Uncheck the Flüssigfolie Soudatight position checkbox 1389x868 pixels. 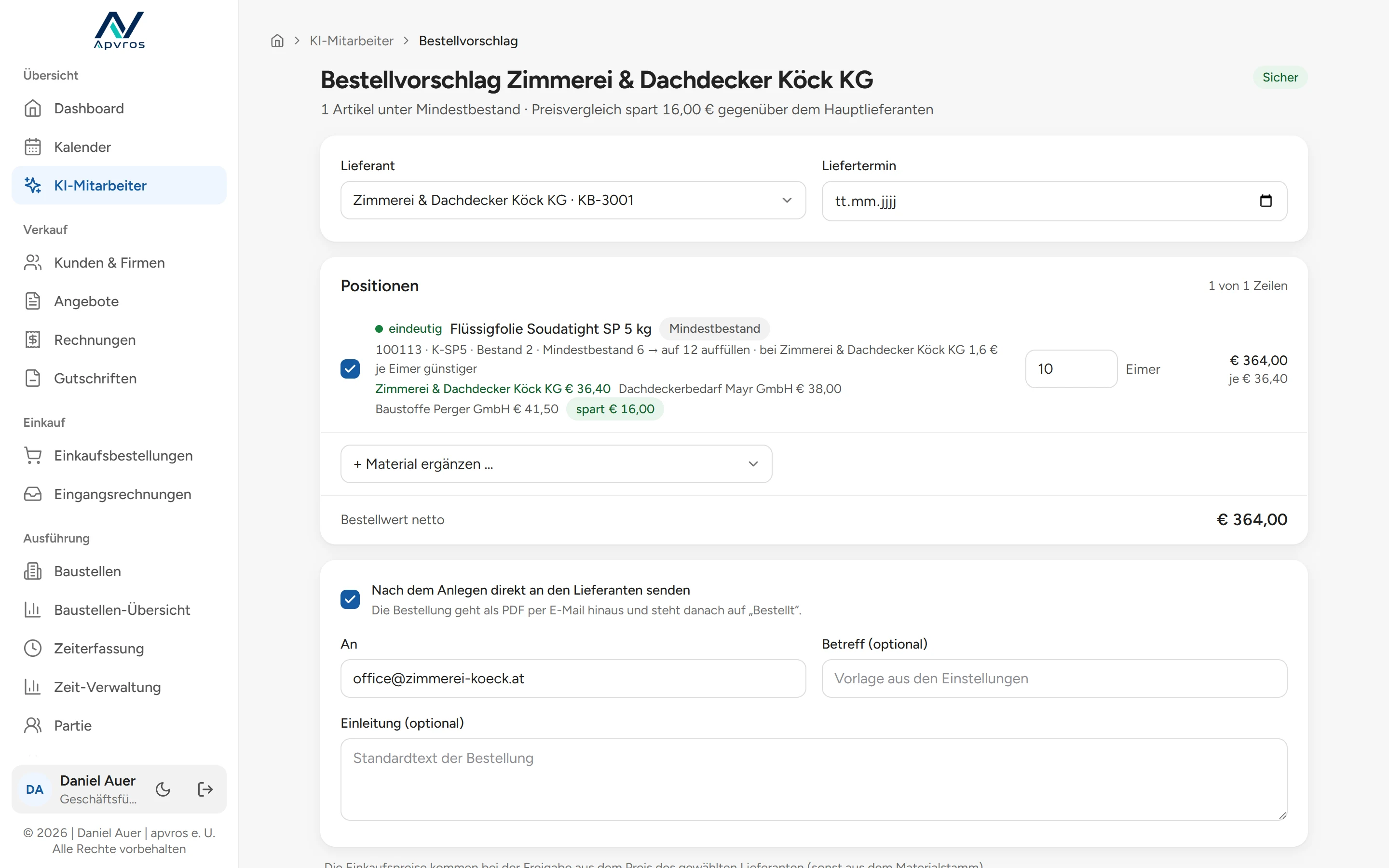(350, 368)
